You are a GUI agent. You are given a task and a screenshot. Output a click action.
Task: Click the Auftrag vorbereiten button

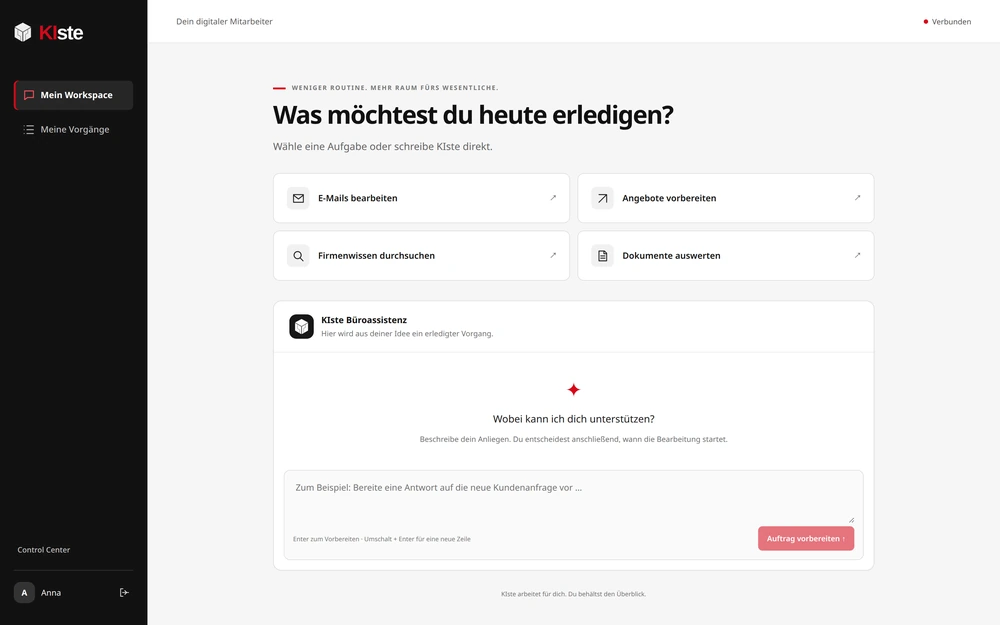[x=805, y=538]
